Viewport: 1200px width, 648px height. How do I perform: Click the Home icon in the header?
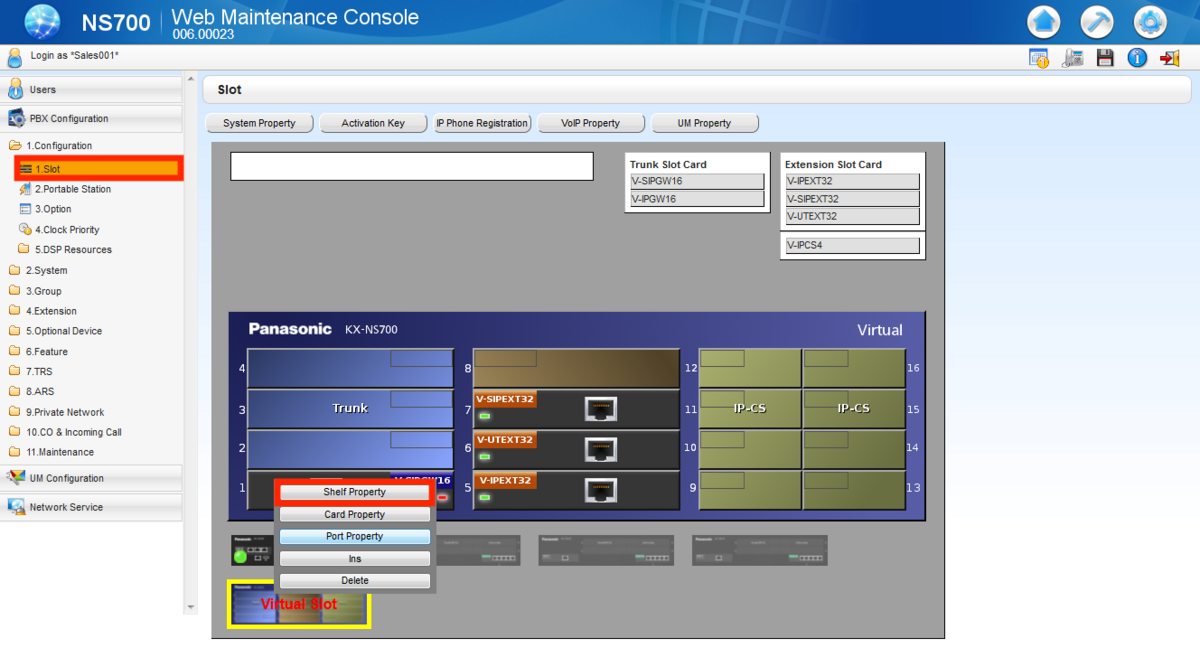click(1043, 21)
